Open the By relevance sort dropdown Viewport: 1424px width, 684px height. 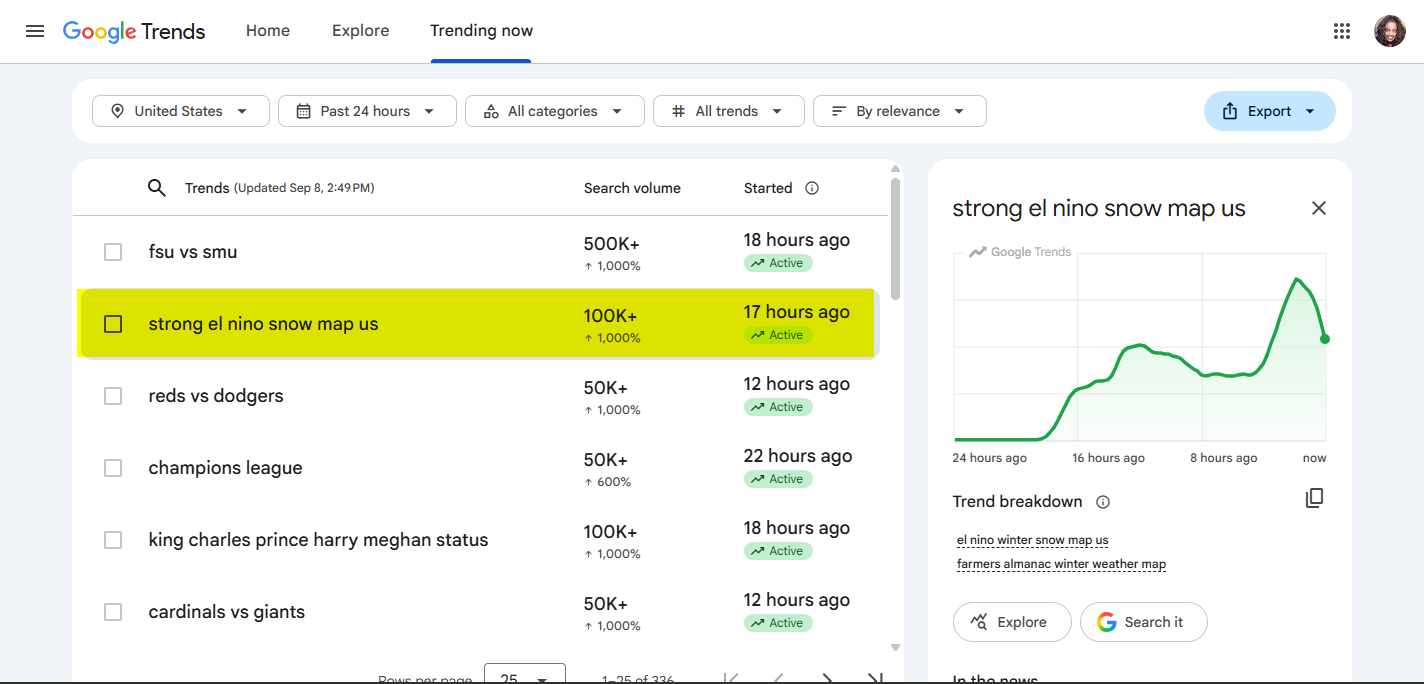point(900,111)
